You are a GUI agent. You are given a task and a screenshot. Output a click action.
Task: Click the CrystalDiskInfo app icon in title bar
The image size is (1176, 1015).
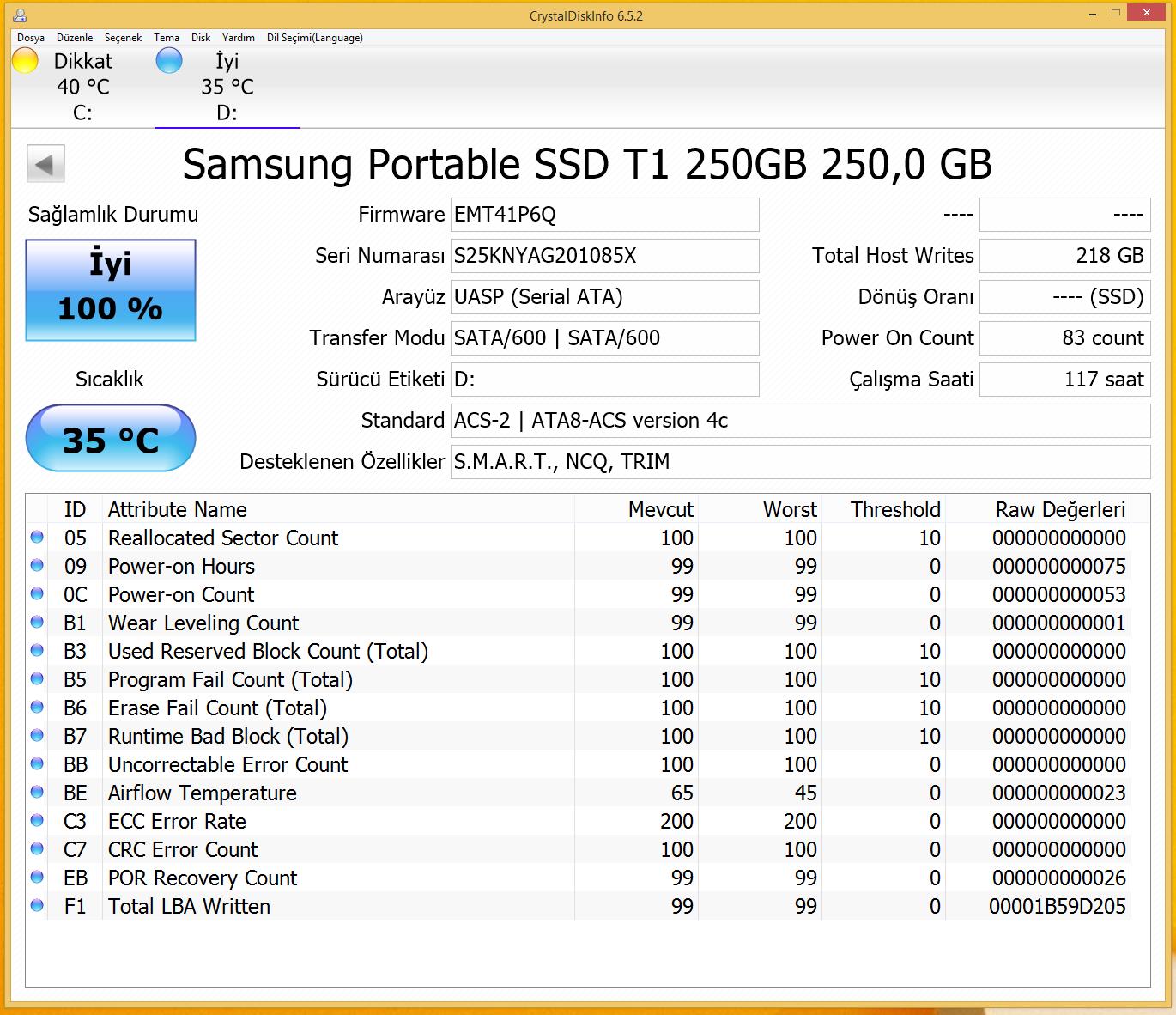[x=20, y=15]
